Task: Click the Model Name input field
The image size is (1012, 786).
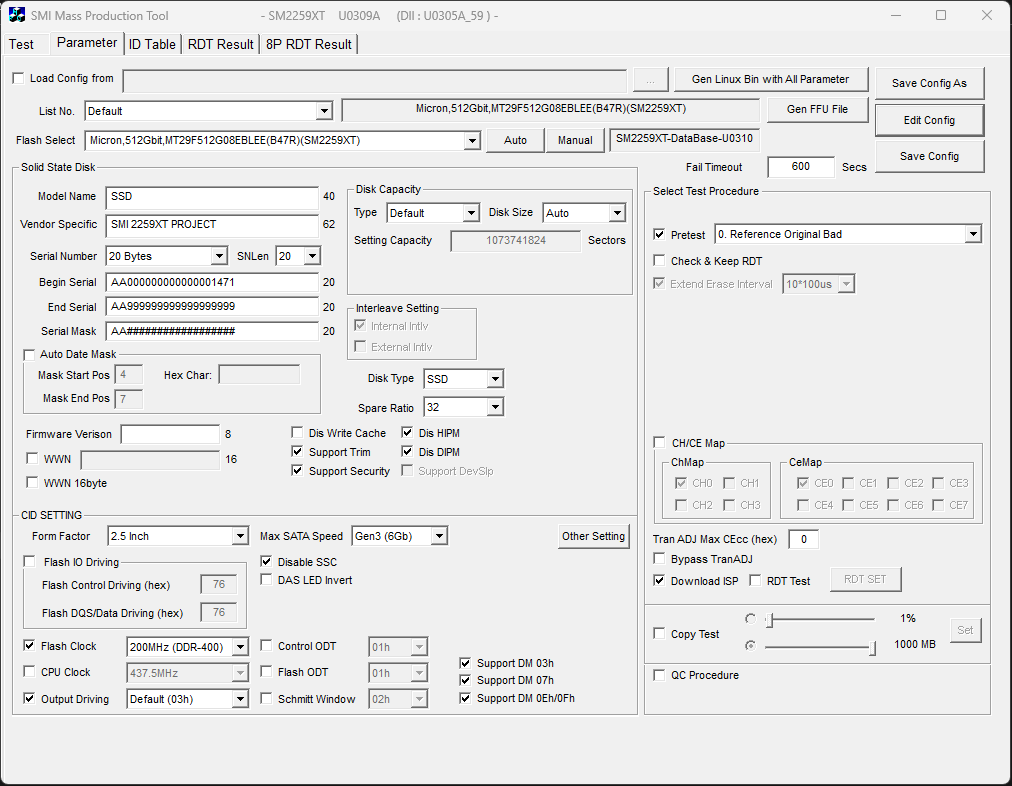Action: point(212,197)
